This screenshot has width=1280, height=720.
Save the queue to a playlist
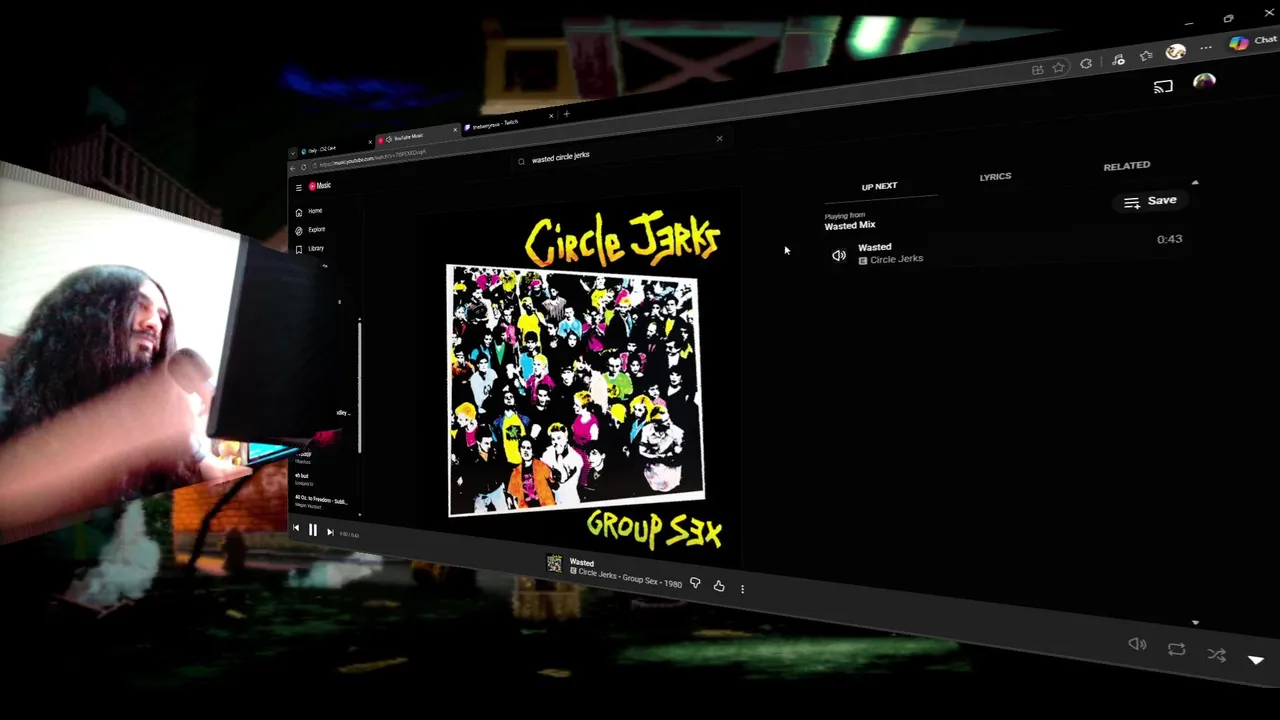[x=1149, y=201]
